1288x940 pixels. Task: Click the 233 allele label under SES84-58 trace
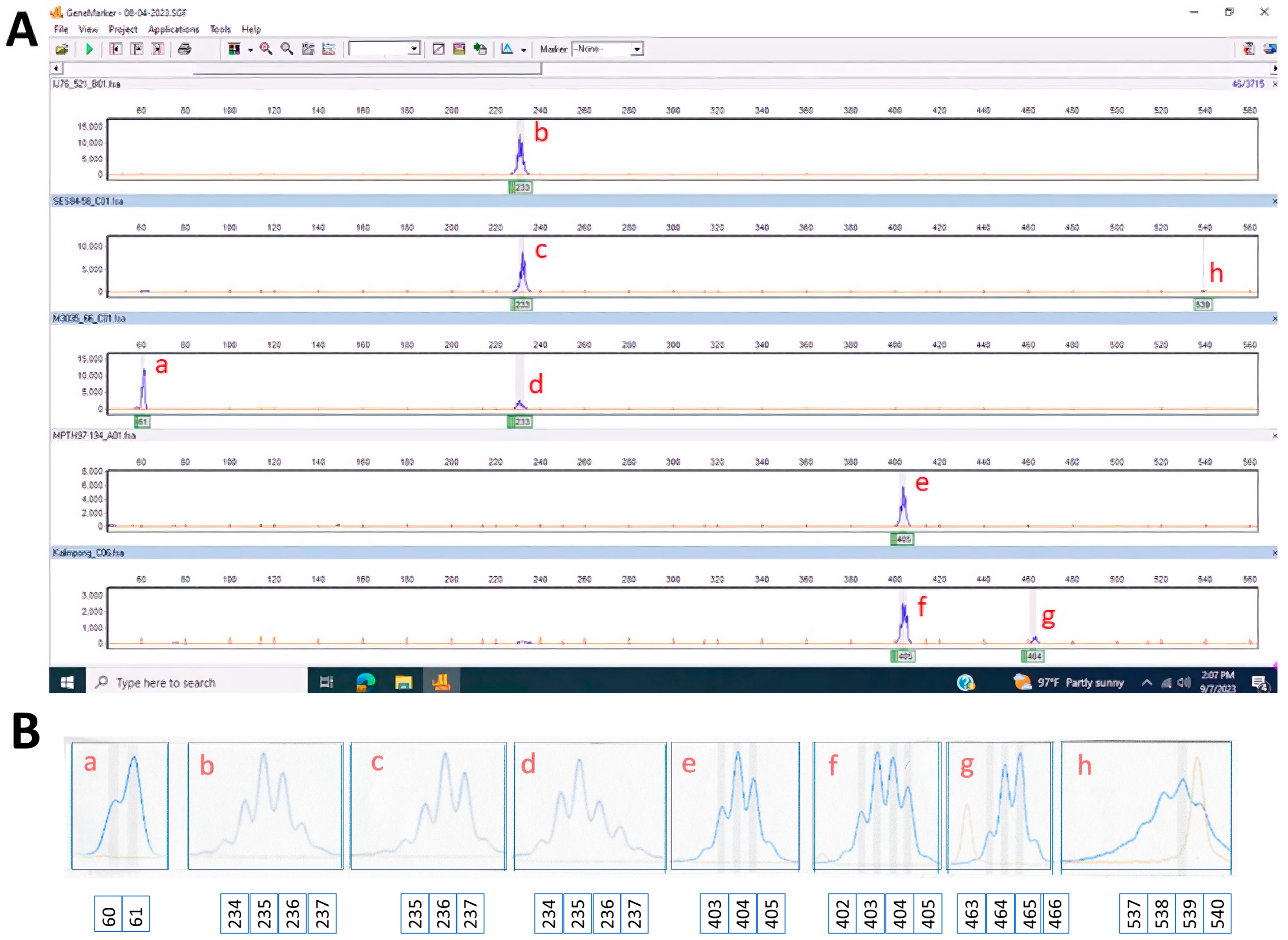522,305
